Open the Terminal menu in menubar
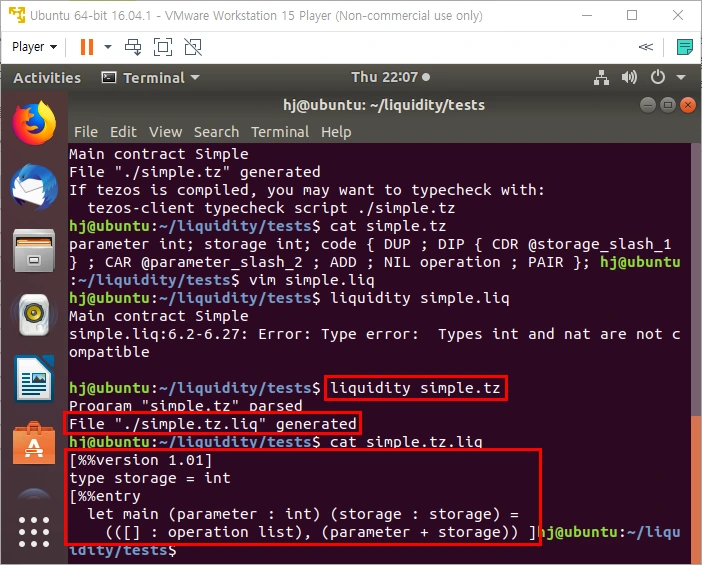This screenshot has width=702, height=565. click(280, 132)
